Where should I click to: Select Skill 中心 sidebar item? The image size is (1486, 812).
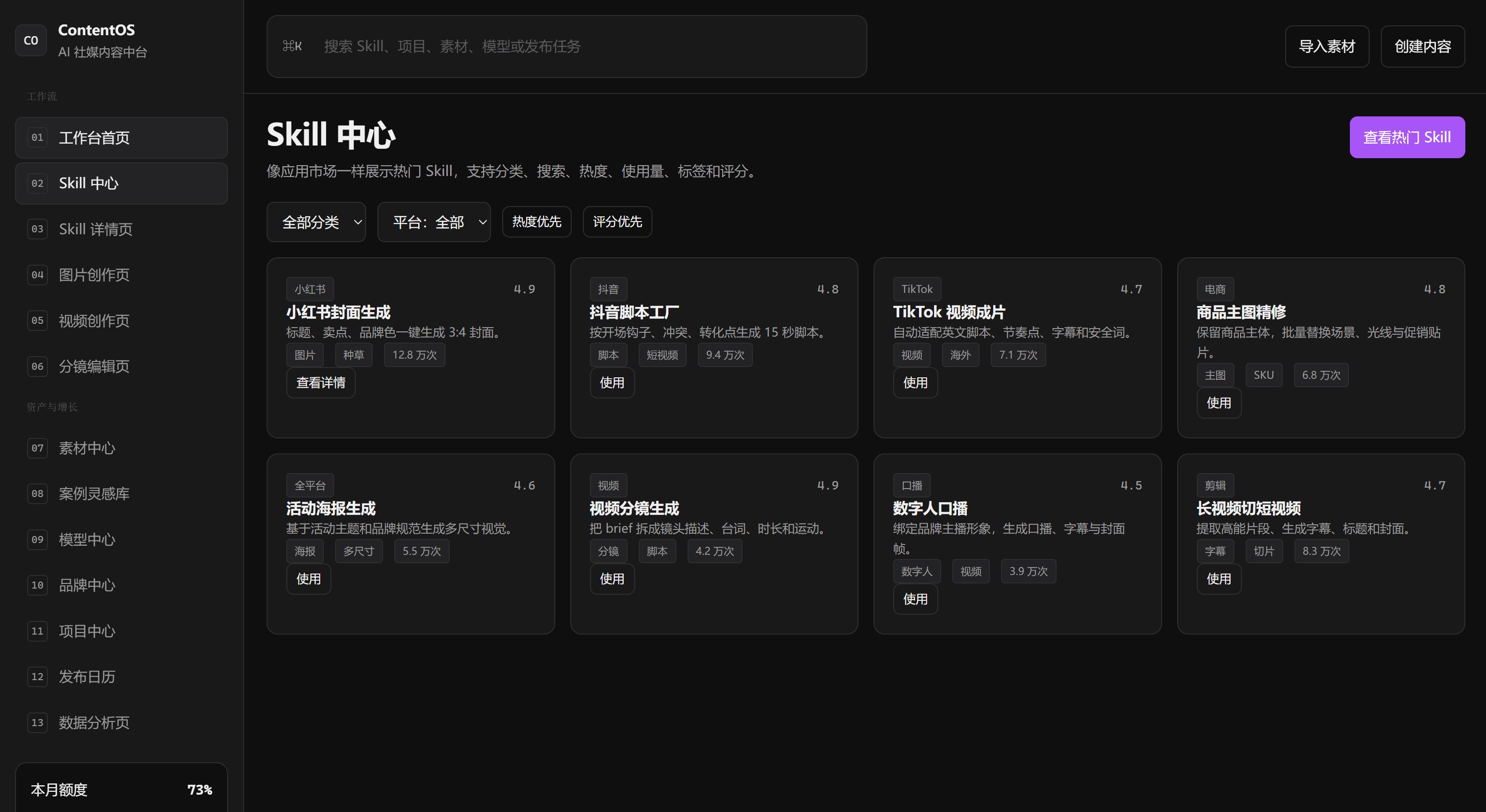click(121, 184)
